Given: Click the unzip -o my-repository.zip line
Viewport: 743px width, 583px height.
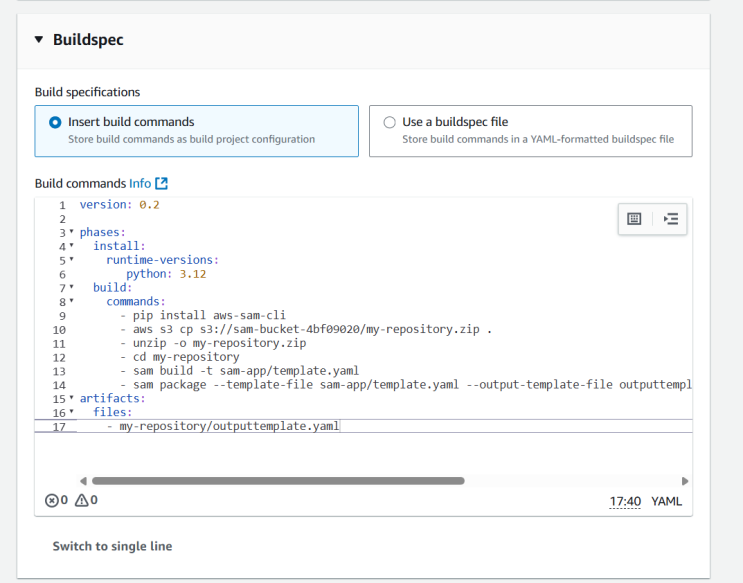Looking at the screenshot, I should click(x=213, y=343).
